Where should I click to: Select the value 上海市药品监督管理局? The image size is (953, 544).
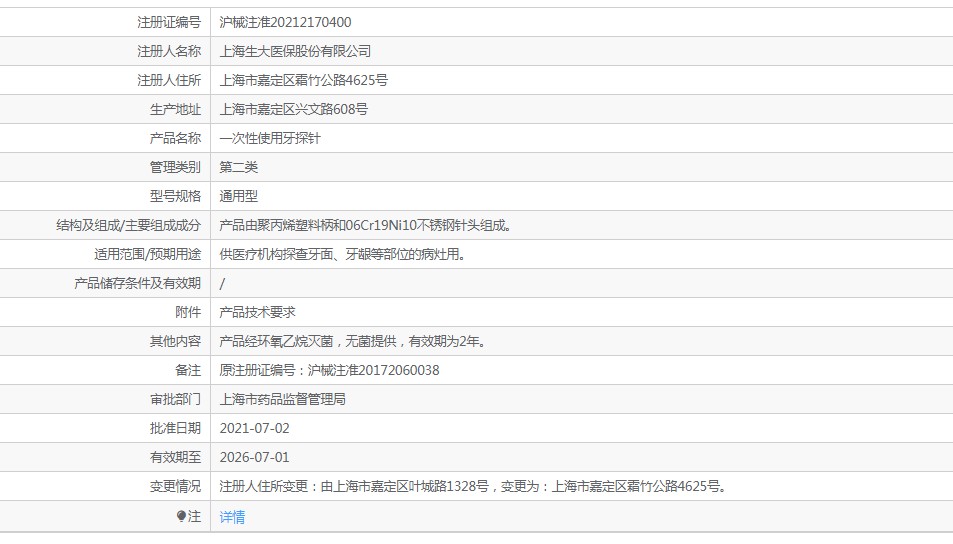pos(283,399)
